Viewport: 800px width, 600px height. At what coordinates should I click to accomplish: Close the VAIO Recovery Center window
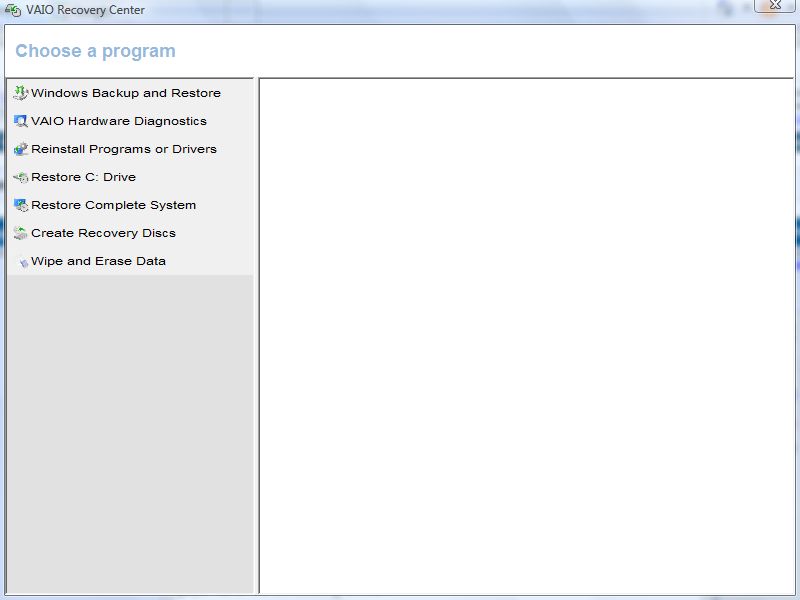coord(775,5)
